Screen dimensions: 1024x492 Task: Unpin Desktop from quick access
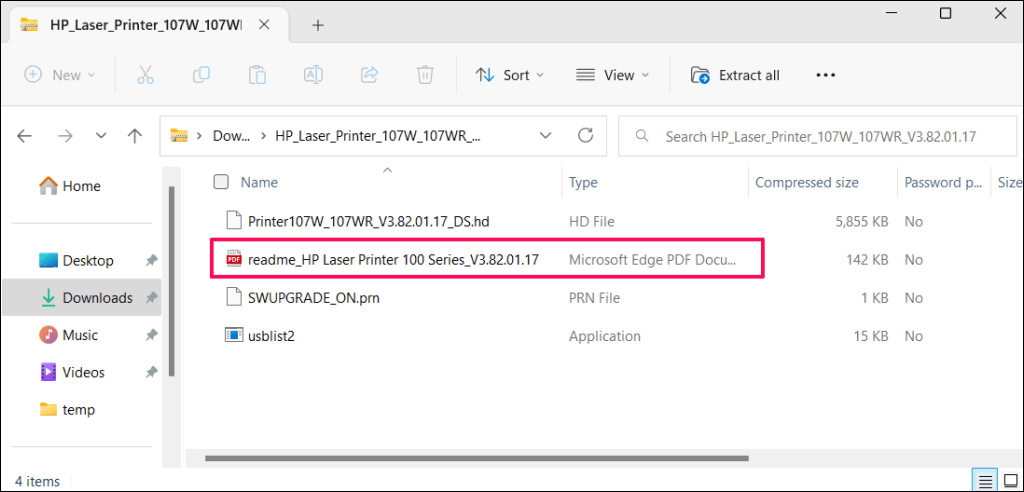click(152, 261)
